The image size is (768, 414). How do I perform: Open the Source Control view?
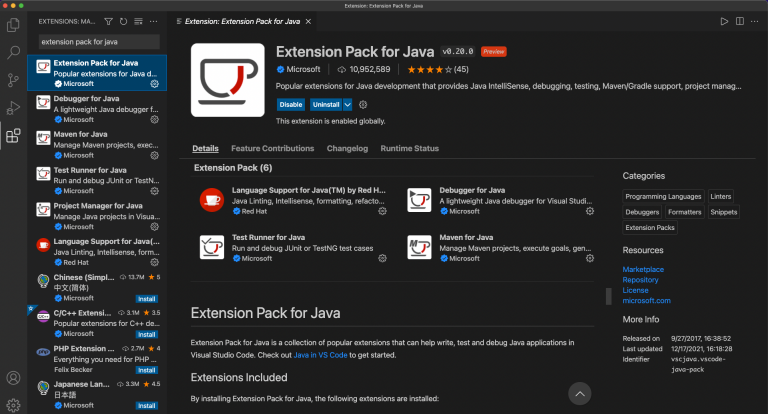(x=13, y=80)
